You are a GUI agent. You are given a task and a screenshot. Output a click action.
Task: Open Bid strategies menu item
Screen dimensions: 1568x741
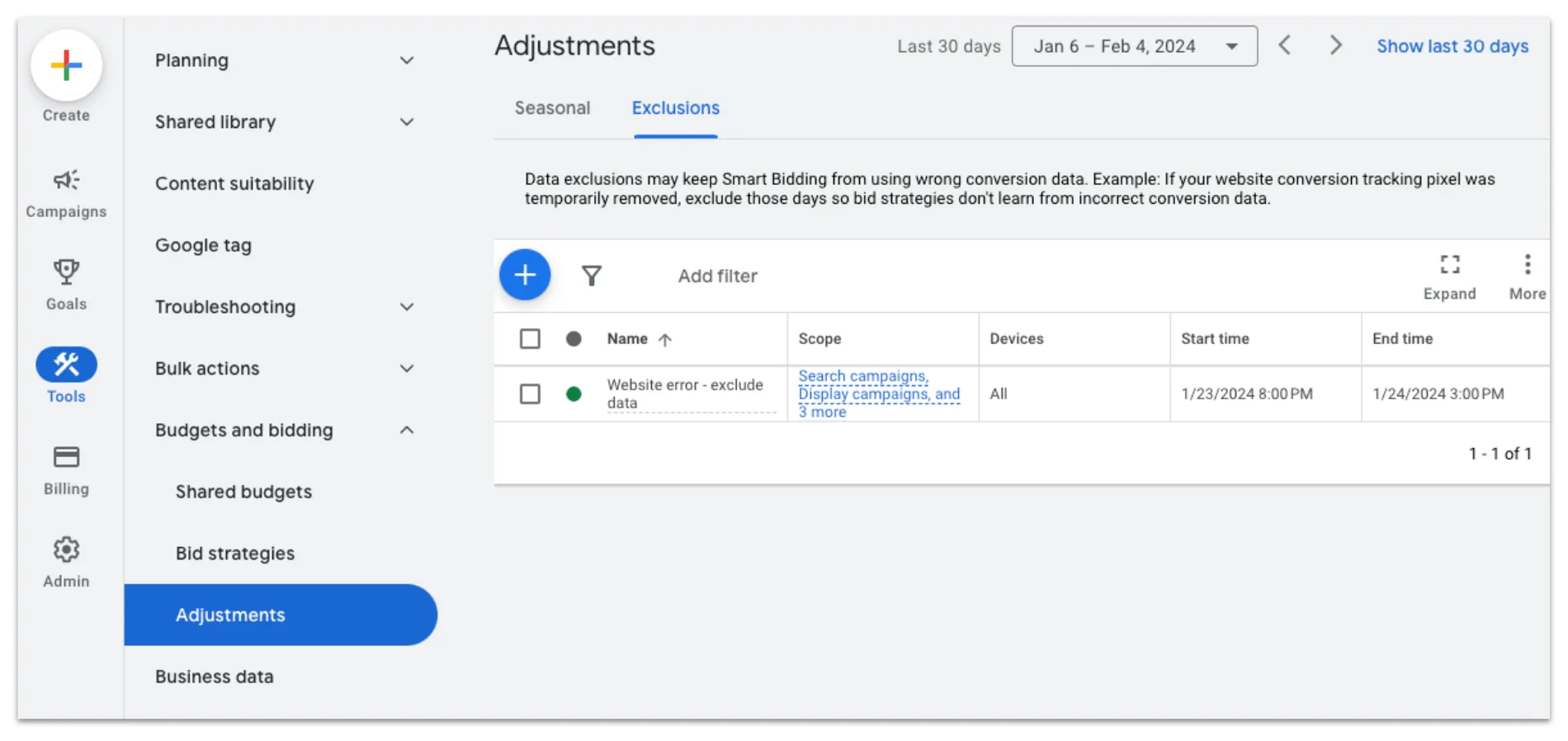(x=235, y=553)
